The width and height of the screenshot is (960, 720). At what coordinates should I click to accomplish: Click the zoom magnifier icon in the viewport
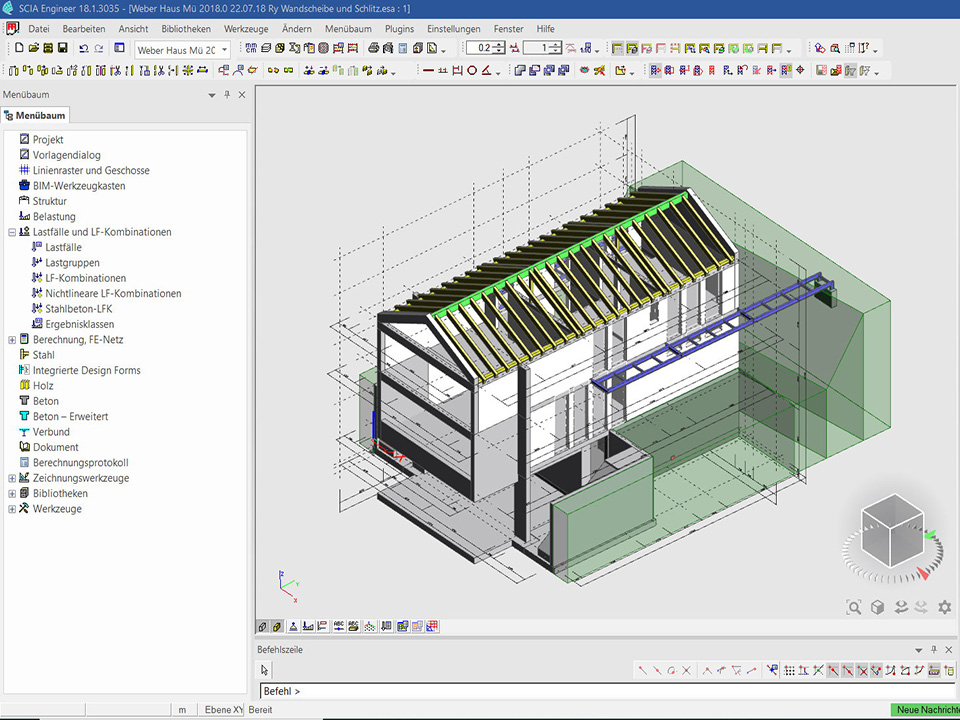click(853, 607)
